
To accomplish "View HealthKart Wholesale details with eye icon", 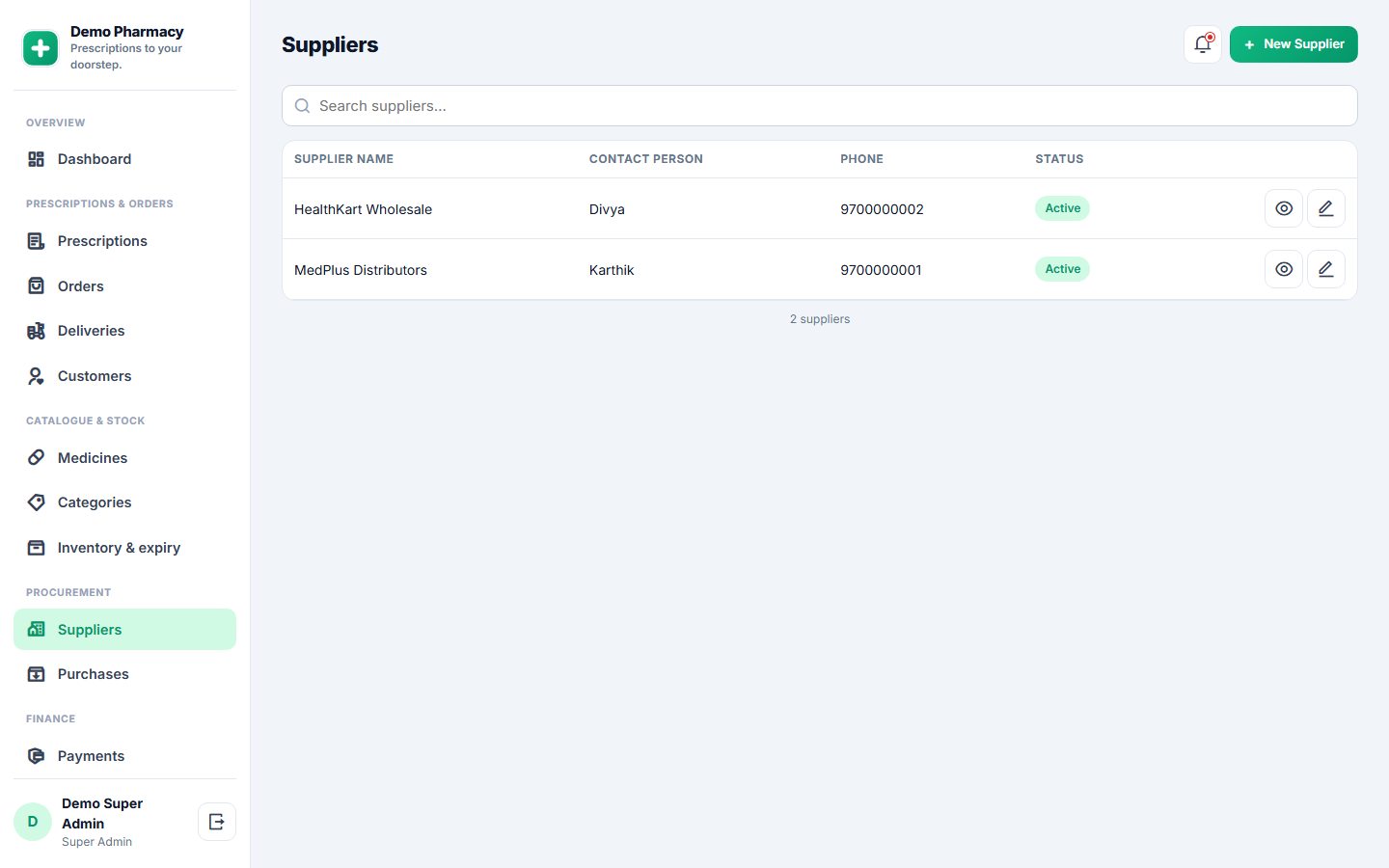I will point(1284,208).
